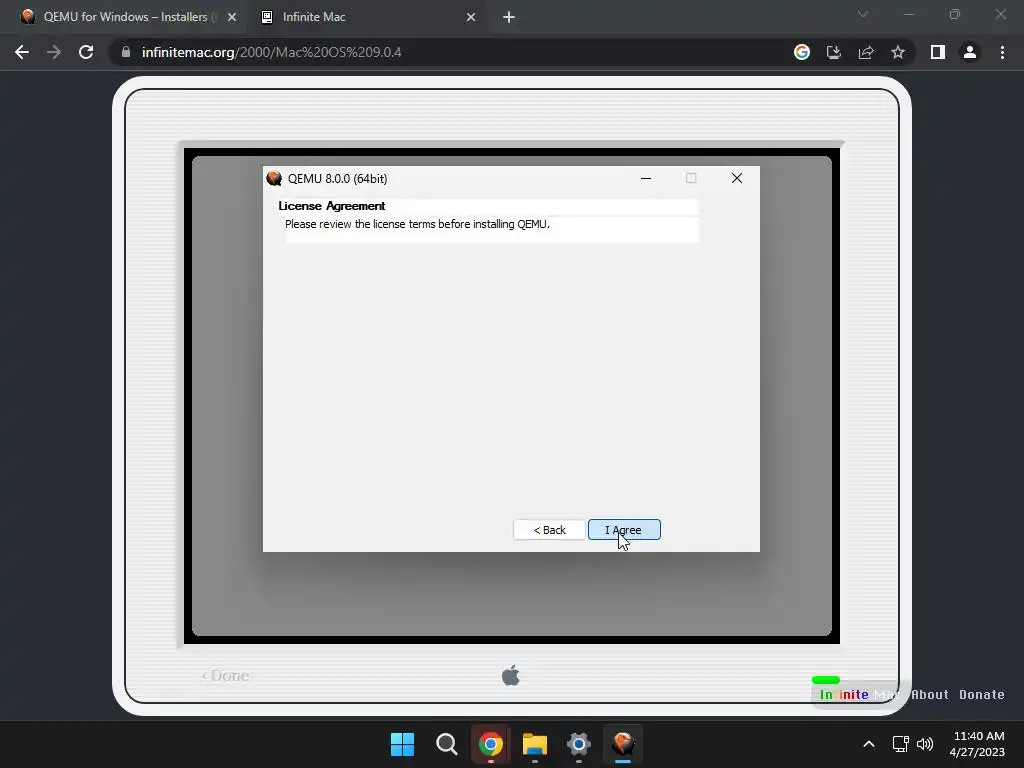Open the Windows Start menu
The height and width of the screenshot is (768, 1024).
(402, 744)
